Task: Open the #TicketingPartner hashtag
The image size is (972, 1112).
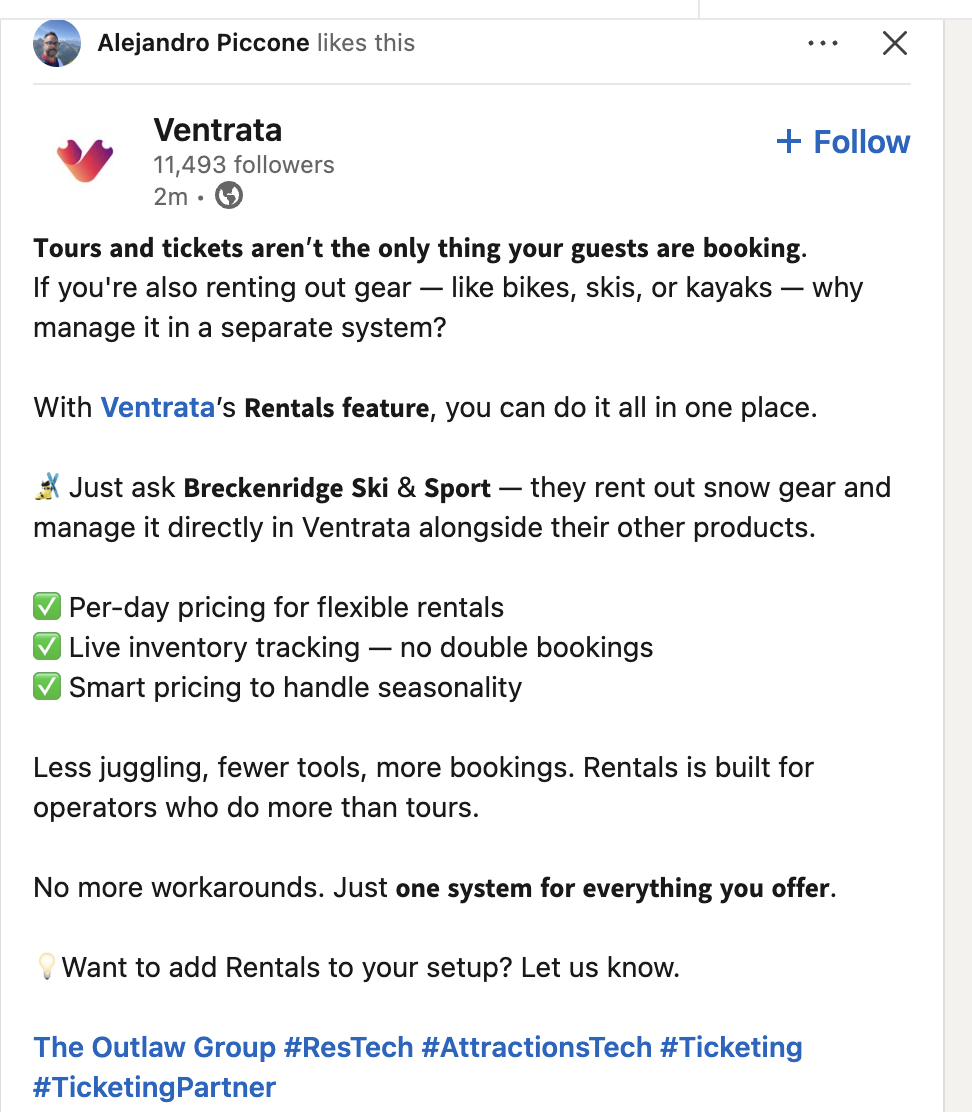Action: 155,1087
